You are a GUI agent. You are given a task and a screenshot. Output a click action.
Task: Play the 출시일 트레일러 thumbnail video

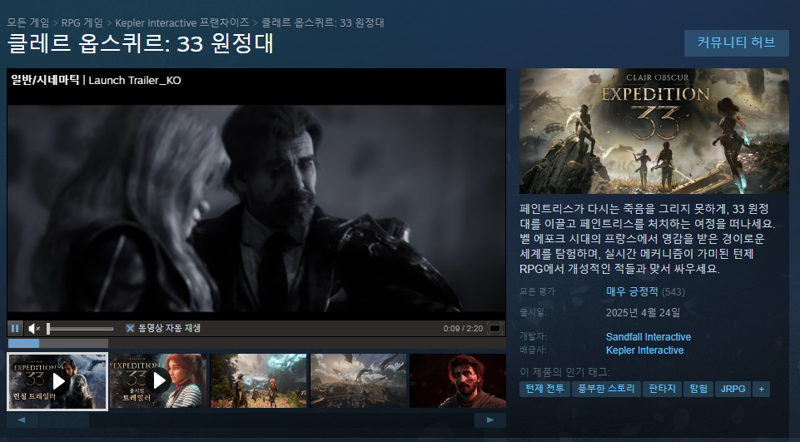click(x=158, y=381)
